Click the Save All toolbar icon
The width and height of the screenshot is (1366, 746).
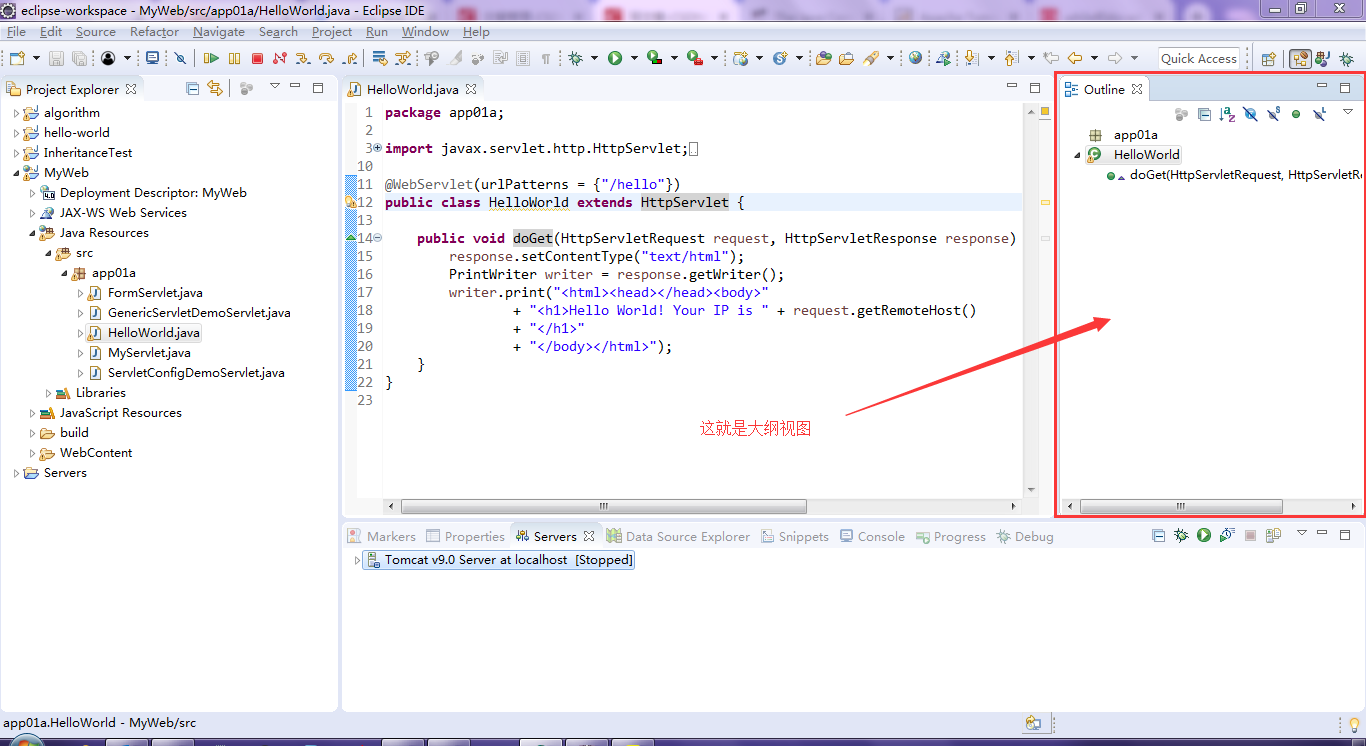click(x=80, y=57)
